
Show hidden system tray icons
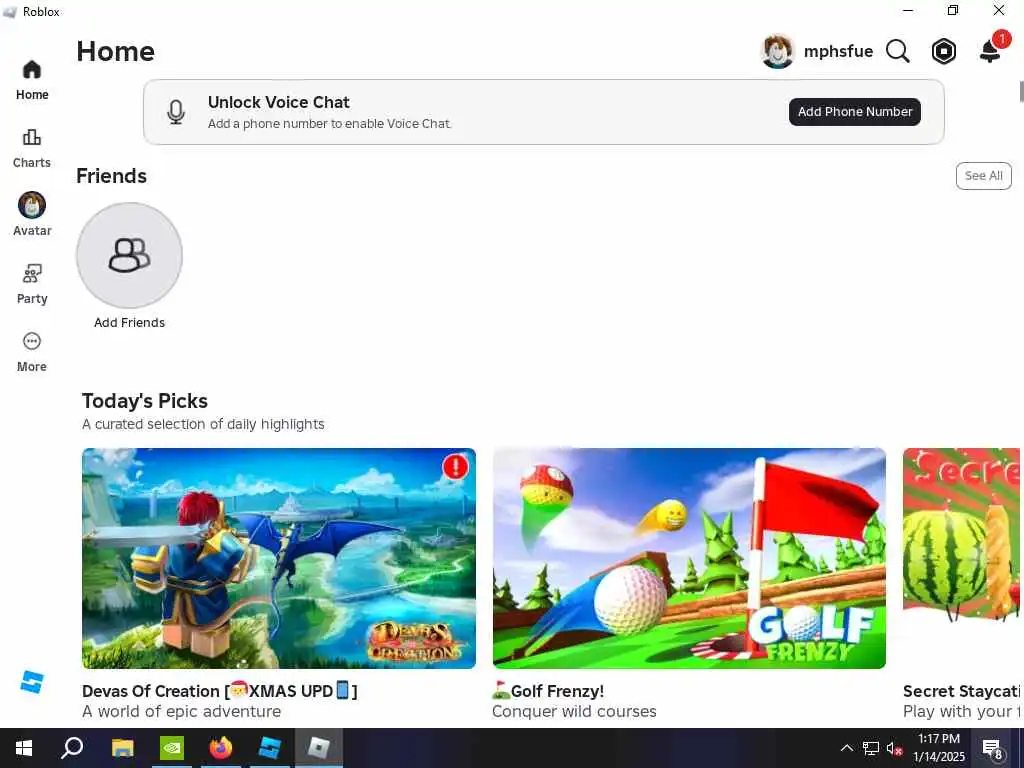(x=846, y=748)
